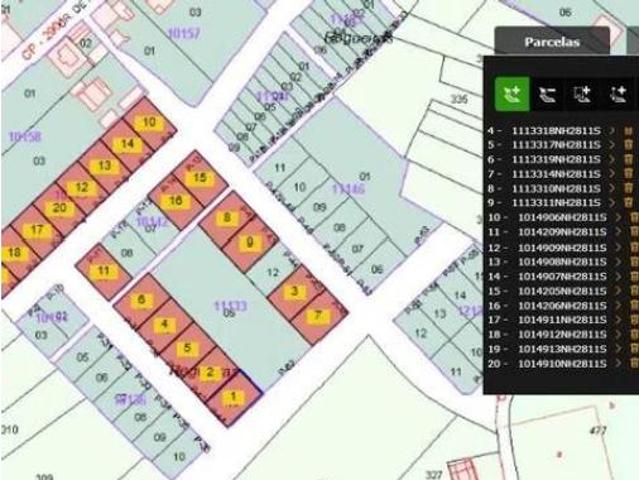The image size is (639, 480).
Task: Click block label 11133 on the map
Action: coord(230,306)
